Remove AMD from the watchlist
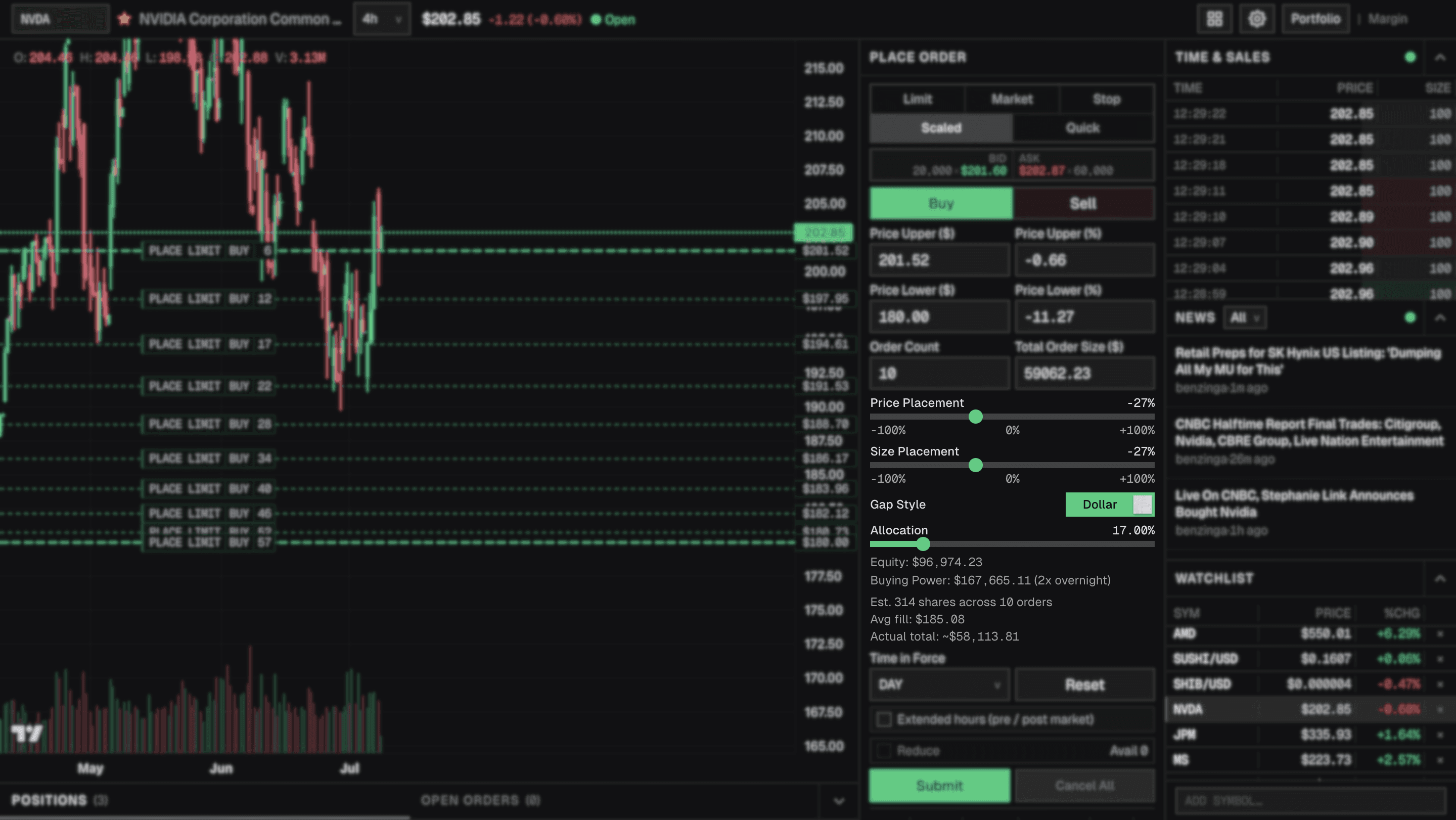Viewport: 1456px width, 820px height. (x=1440, y=633)
